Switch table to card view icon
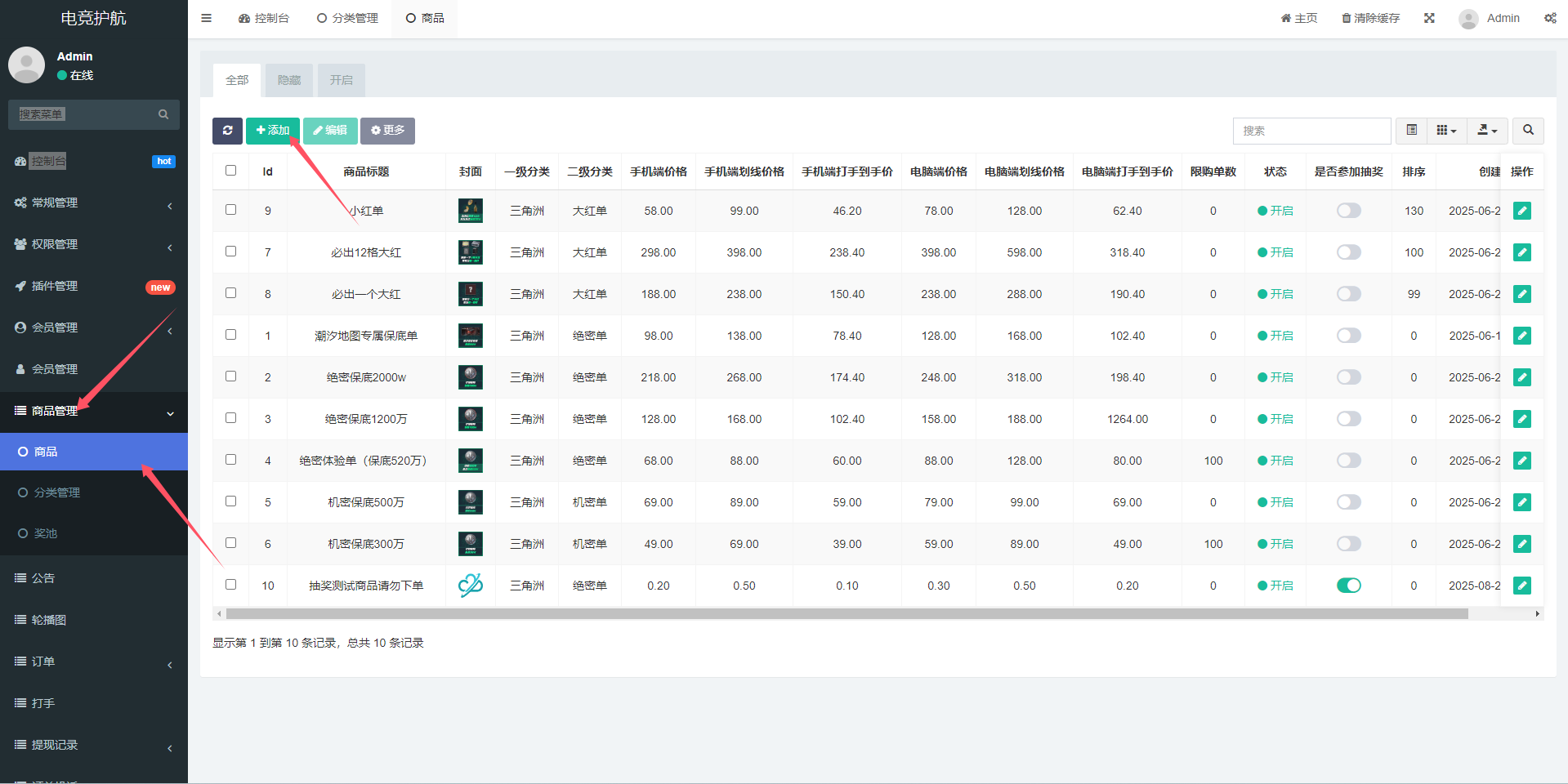This screenshot has height=784, width=1568. pyautogui.click(x=1411, y=131)
